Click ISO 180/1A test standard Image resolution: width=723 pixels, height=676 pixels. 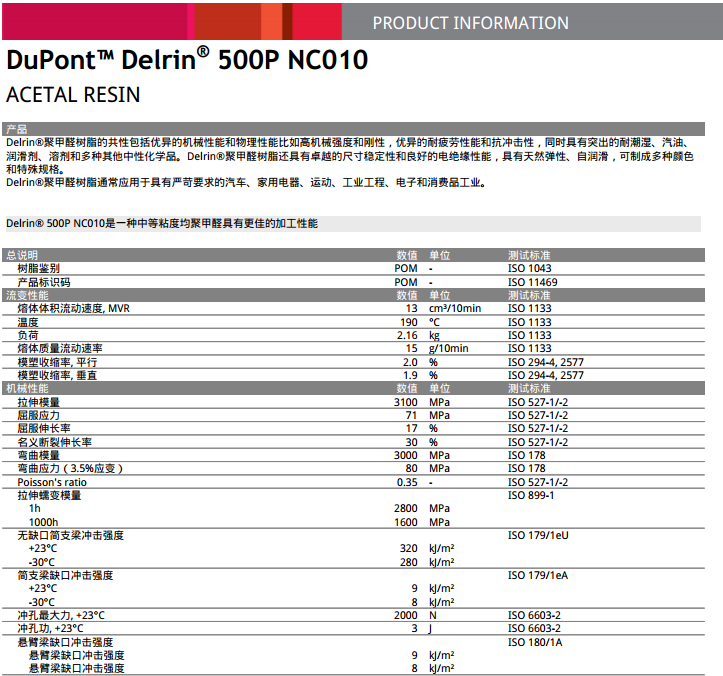[535, 642]
